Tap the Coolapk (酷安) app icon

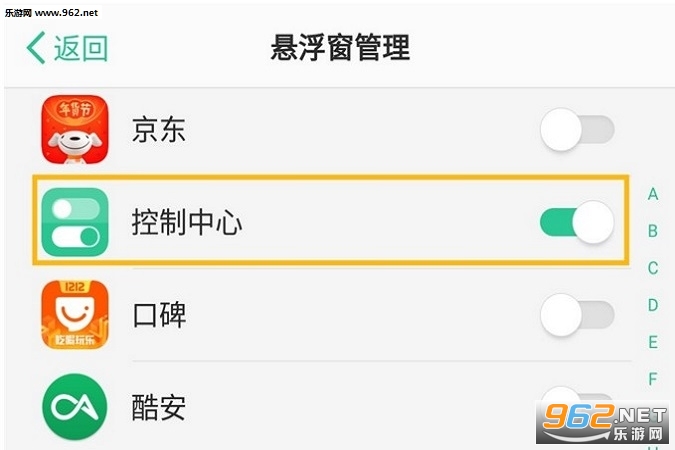point(75,406)
